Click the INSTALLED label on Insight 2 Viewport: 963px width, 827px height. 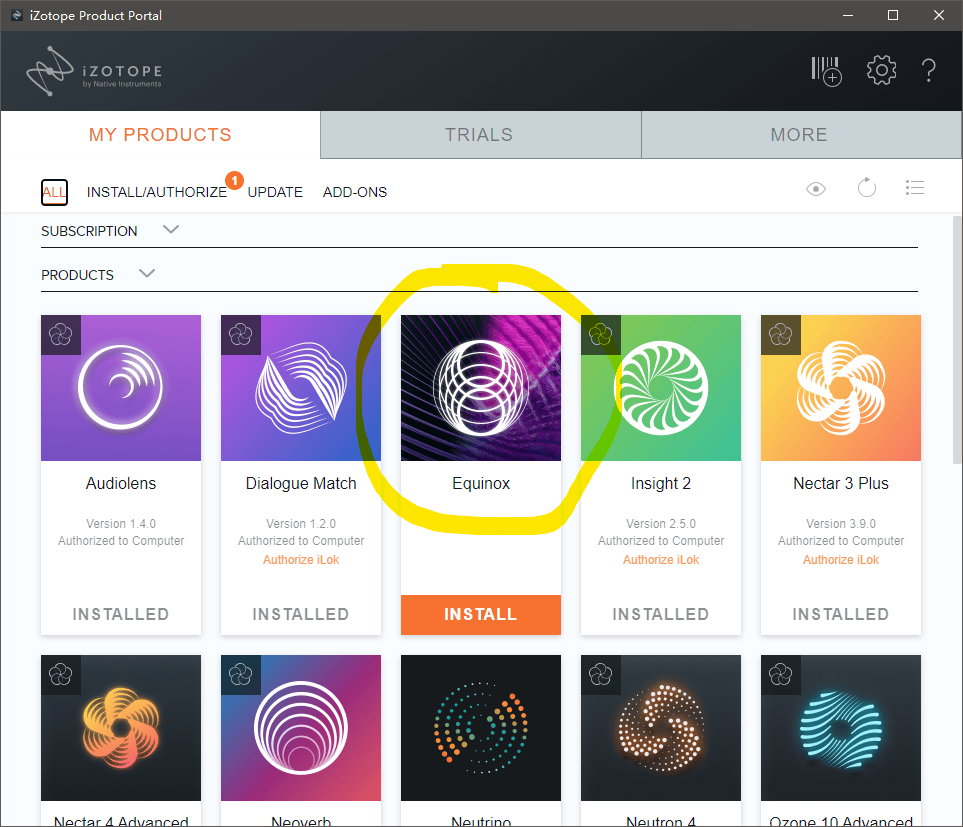pyautogui.click(x=661, y=614)
